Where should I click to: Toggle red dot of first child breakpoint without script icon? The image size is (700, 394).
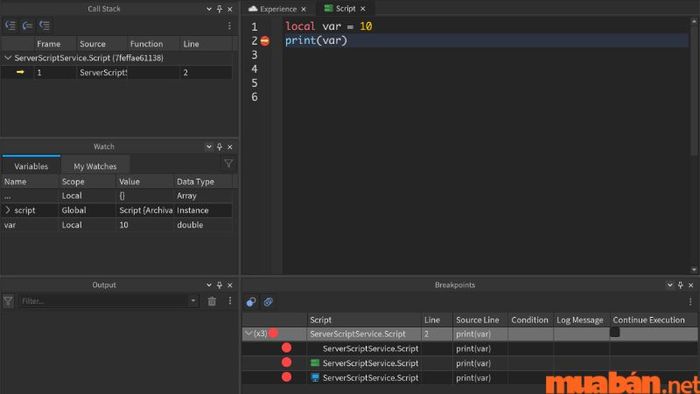287,348
